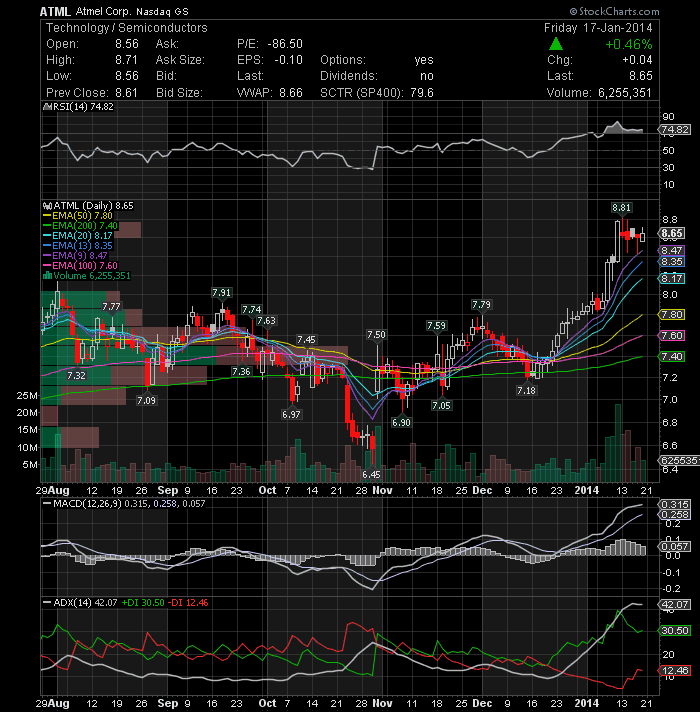Click the MACD histogram 0.057 axis tag
The width and height of the screenshot is (700, 712).
(675, 547)
